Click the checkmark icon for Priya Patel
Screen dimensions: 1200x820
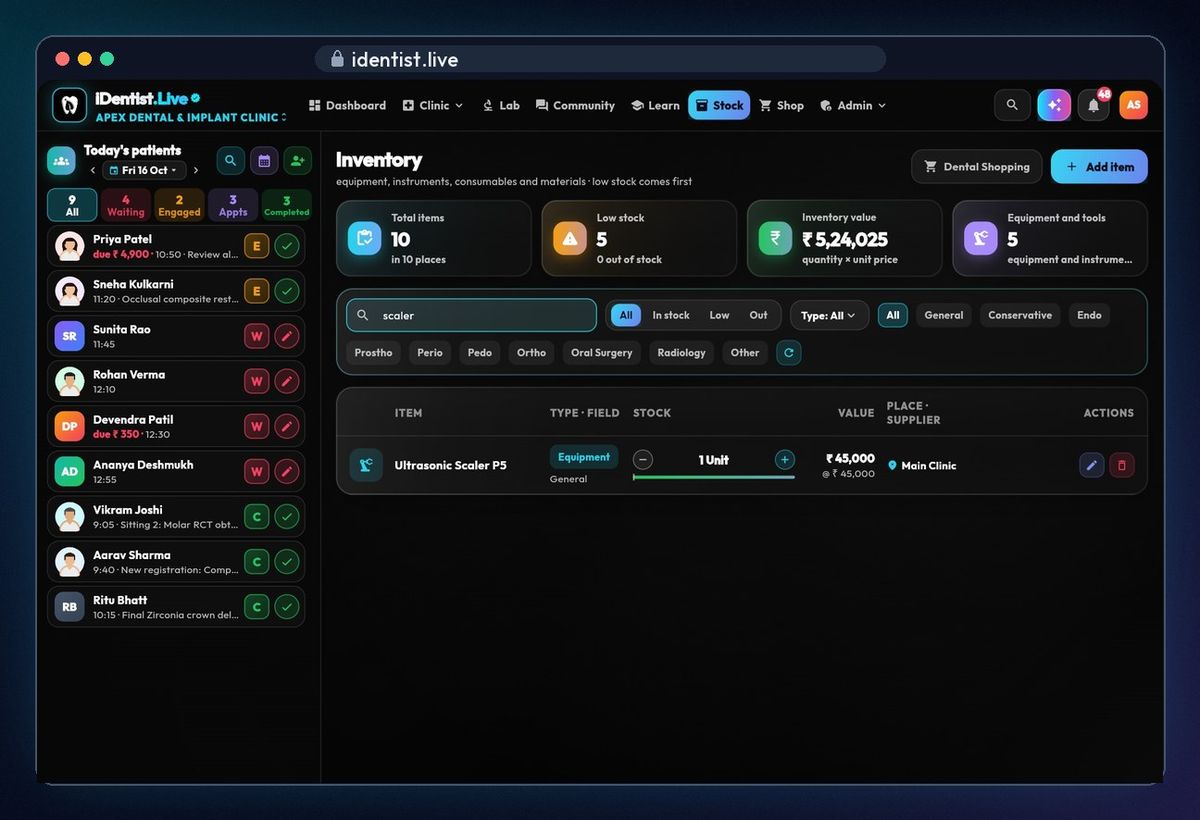287,246
